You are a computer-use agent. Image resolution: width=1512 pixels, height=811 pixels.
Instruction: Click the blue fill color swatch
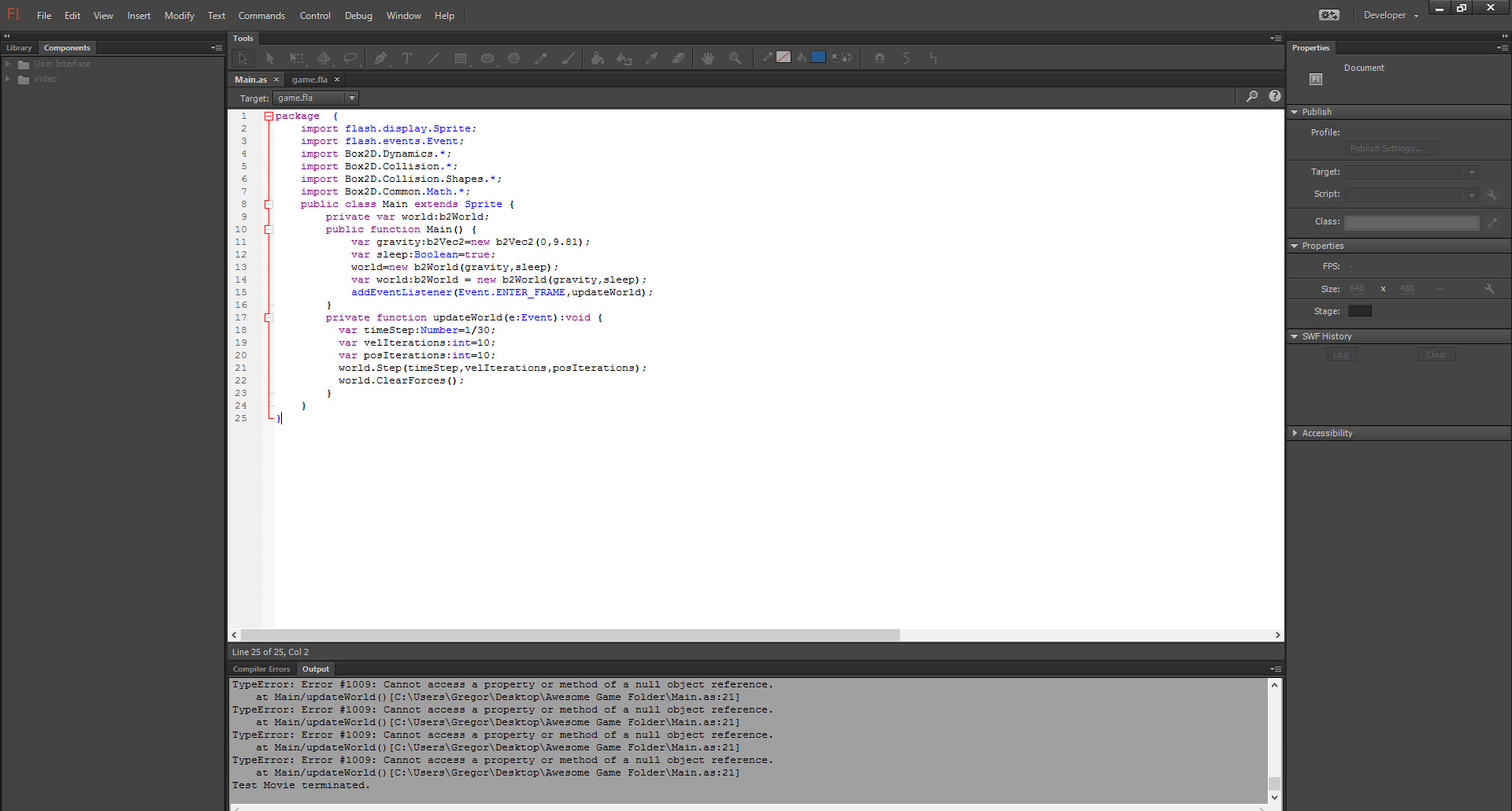point(818,57)
